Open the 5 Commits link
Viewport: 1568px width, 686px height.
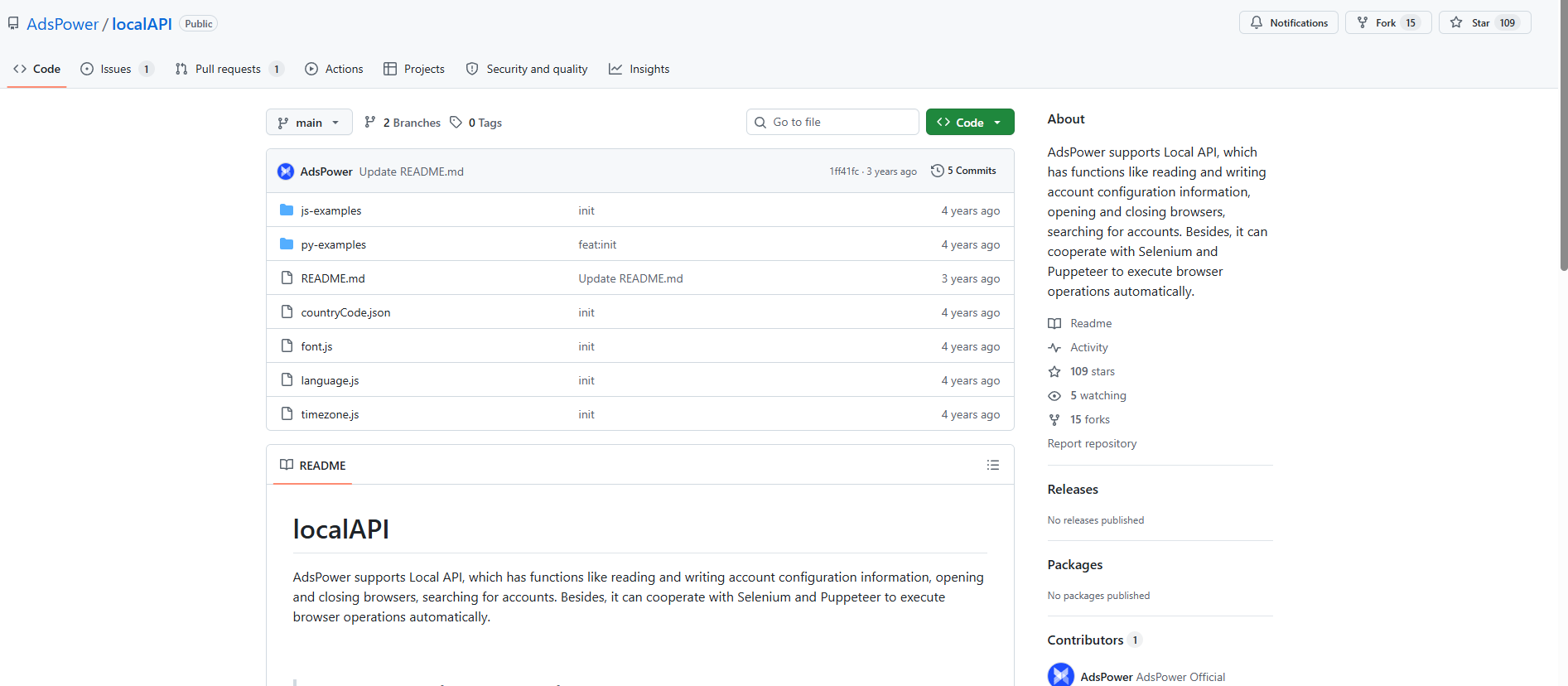963,171
